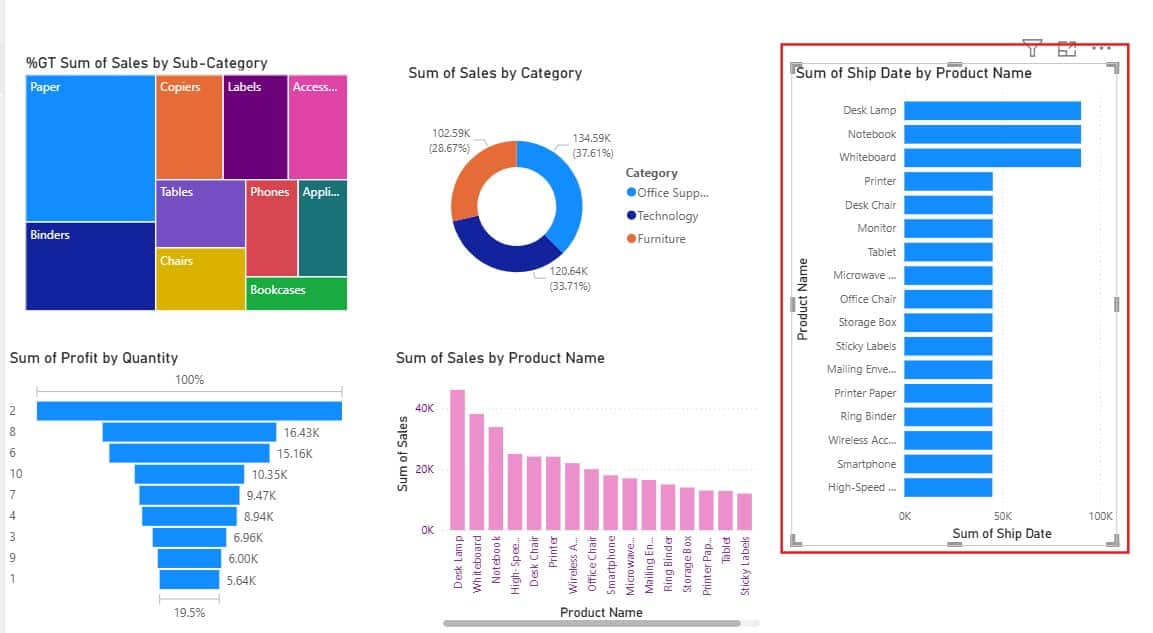Select the purple Labels treemap tile
1153x633 pixels.
tap(255, 127)
